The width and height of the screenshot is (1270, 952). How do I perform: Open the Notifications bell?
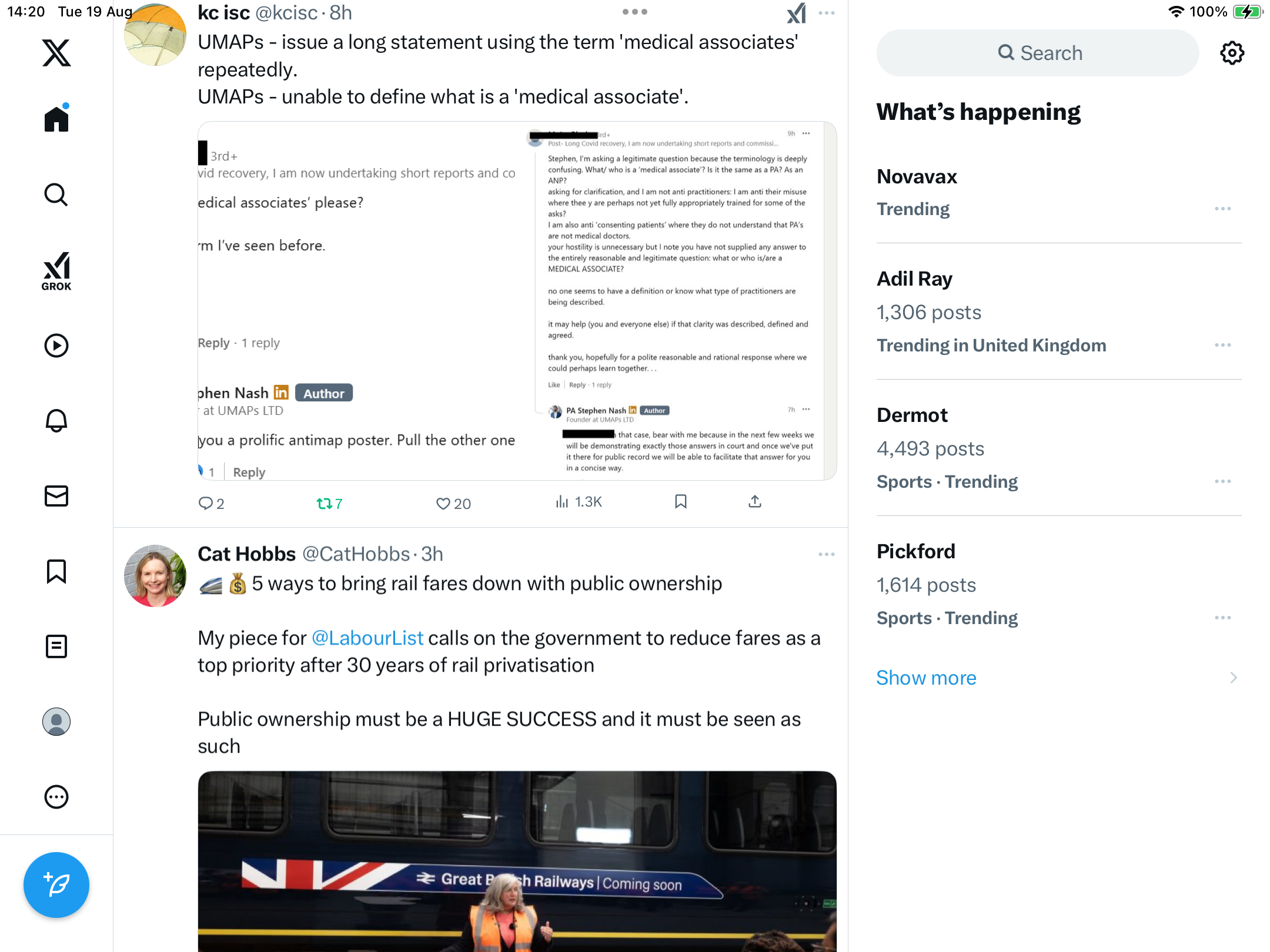click(56, 421)
